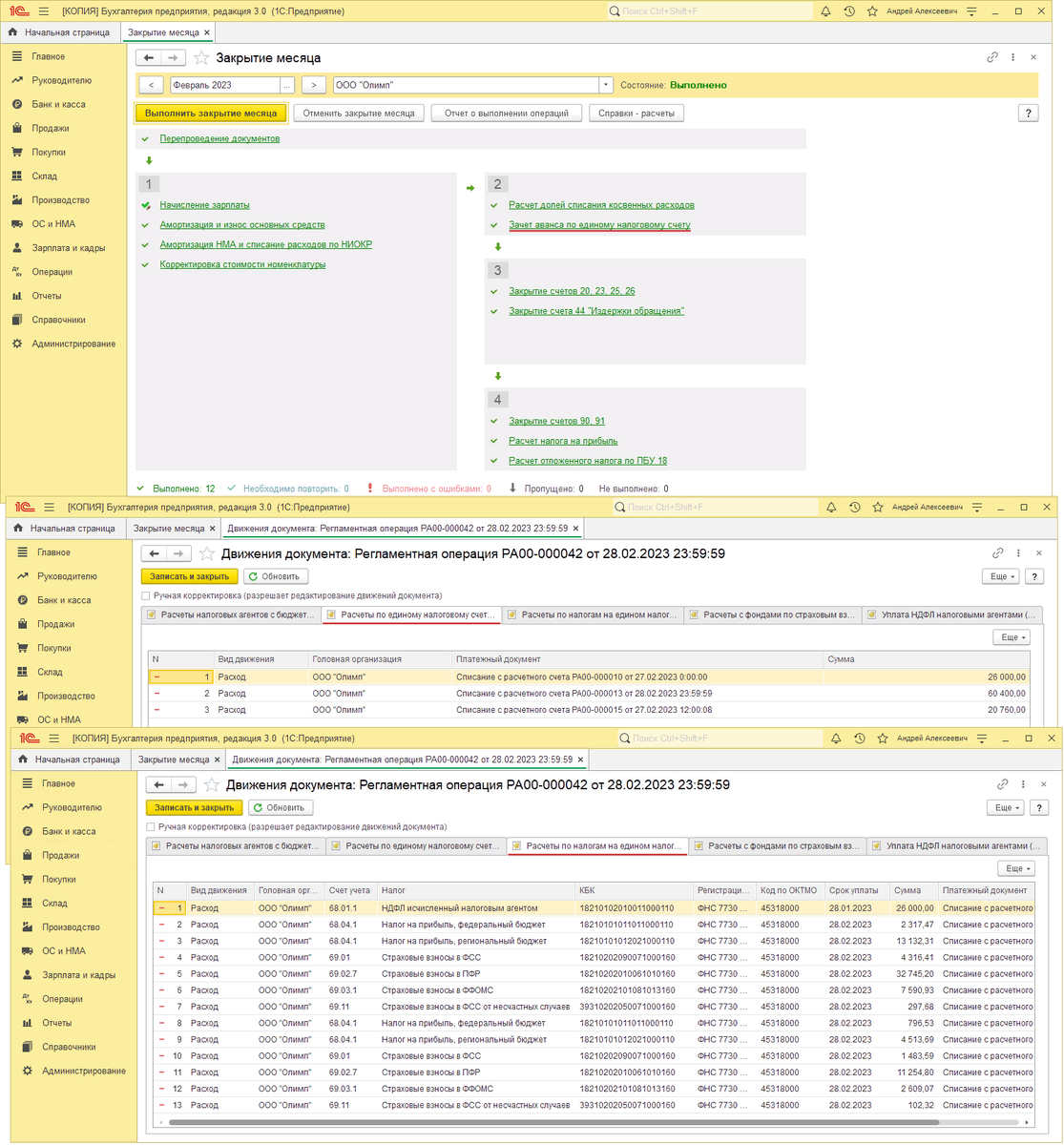The width and height of the screenshot is (1064, 1145).
Task: Open Покупки section in top window sidebar
Action: tap(49, 152)
